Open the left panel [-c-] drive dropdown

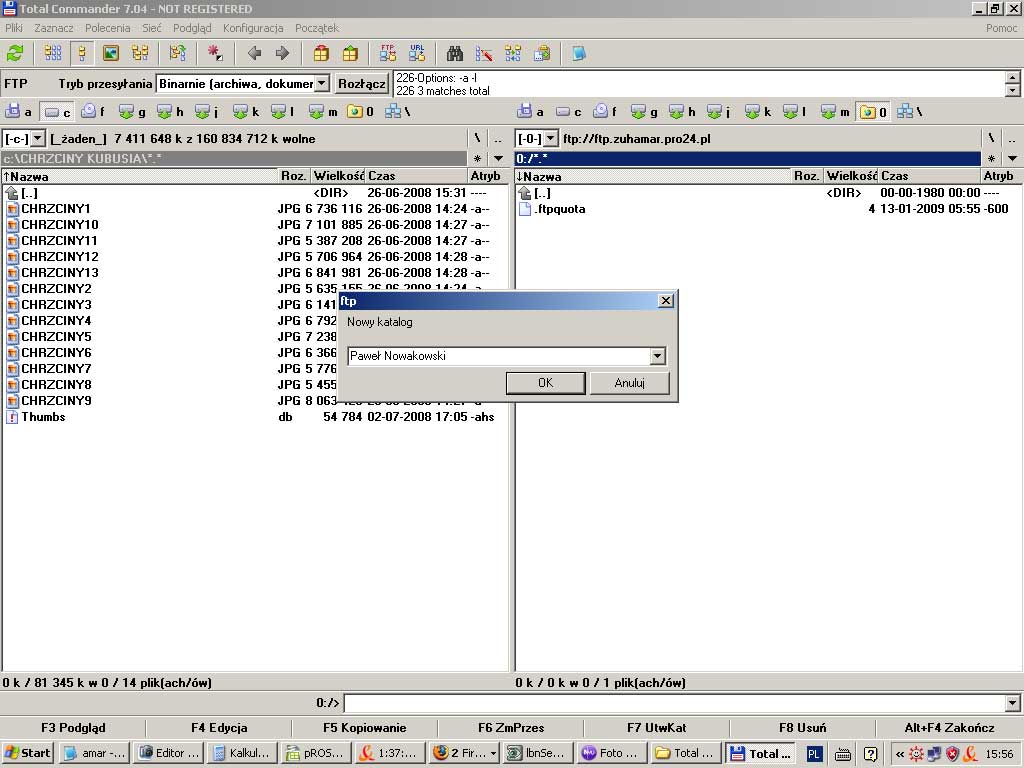[x=38, y=139]
